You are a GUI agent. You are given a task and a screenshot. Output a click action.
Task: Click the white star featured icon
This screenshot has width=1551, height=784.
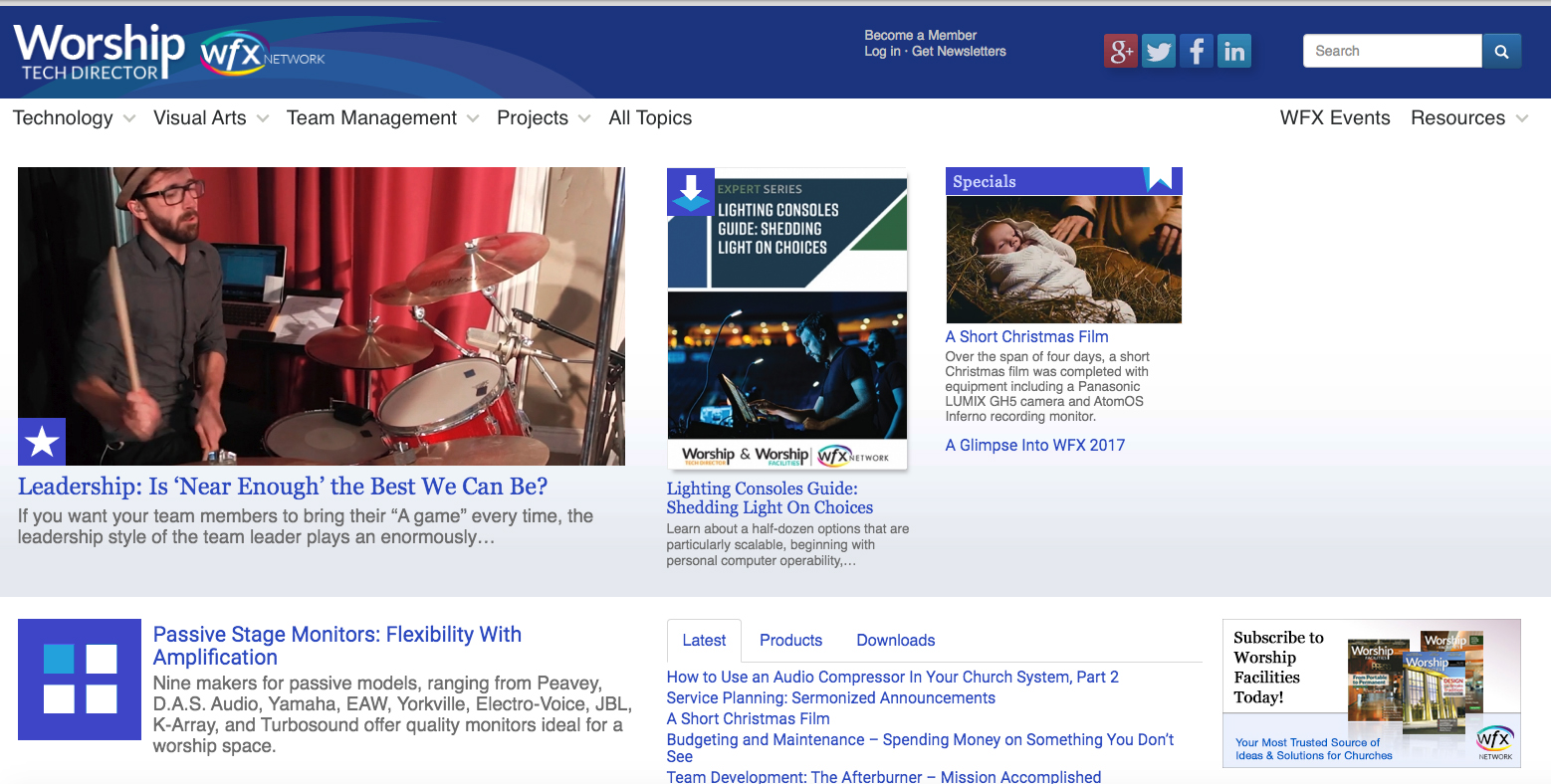point(42,442)
